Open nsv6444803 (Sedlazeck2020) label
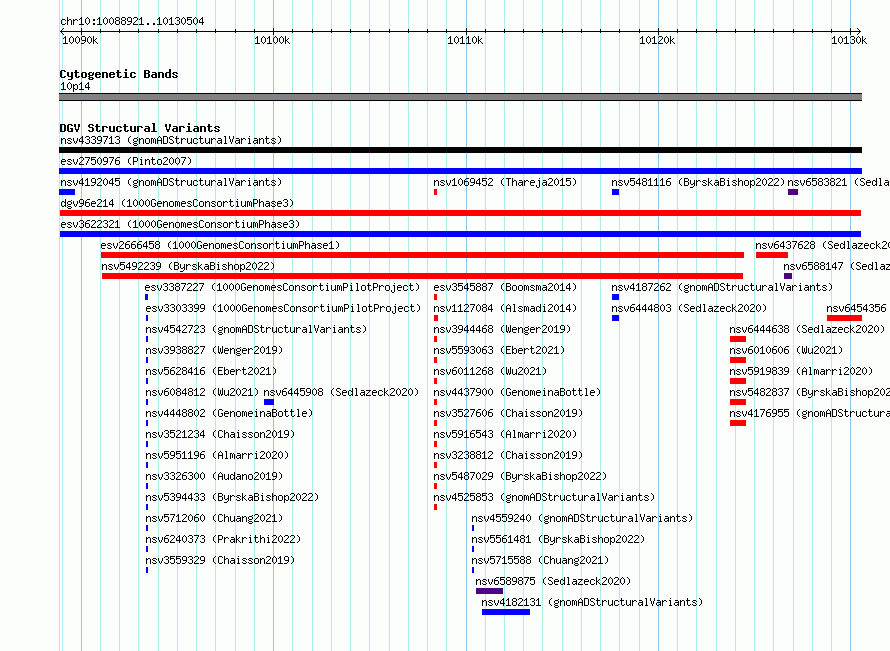Screen dimensions: 890x651 689,308
